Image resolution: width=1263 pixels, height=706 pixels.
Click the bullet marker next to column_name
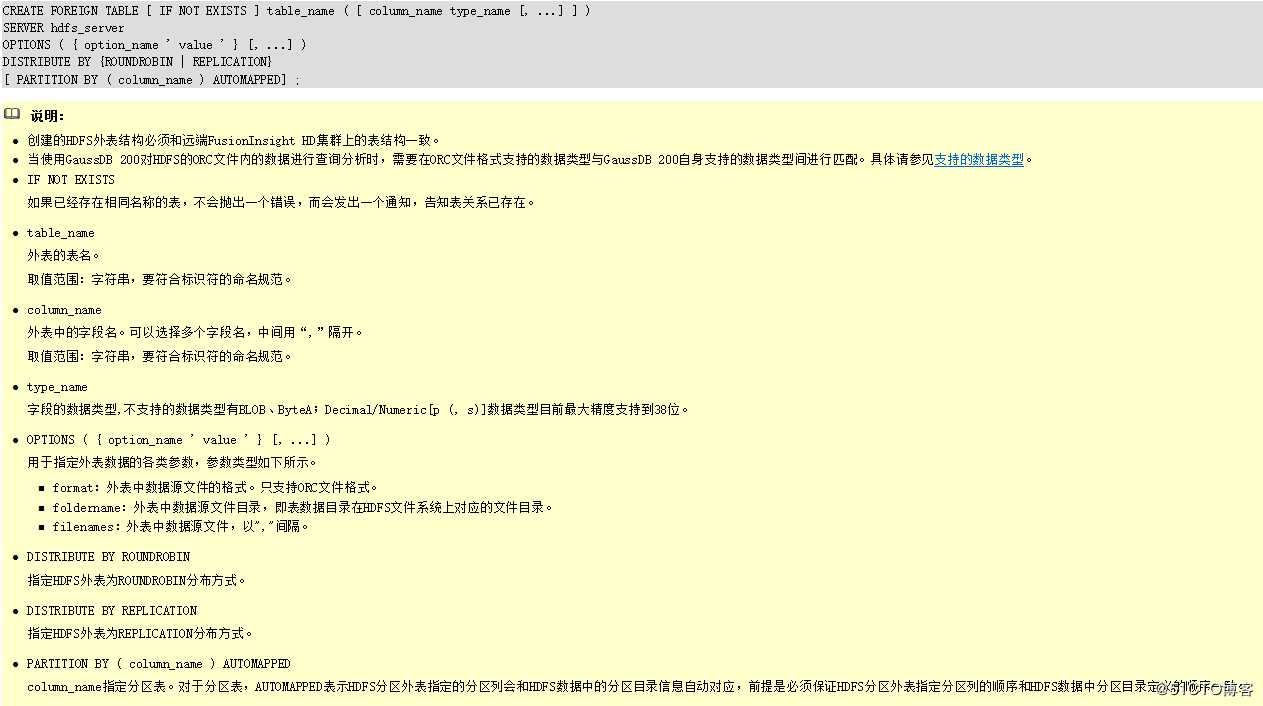tap(16, 310)
